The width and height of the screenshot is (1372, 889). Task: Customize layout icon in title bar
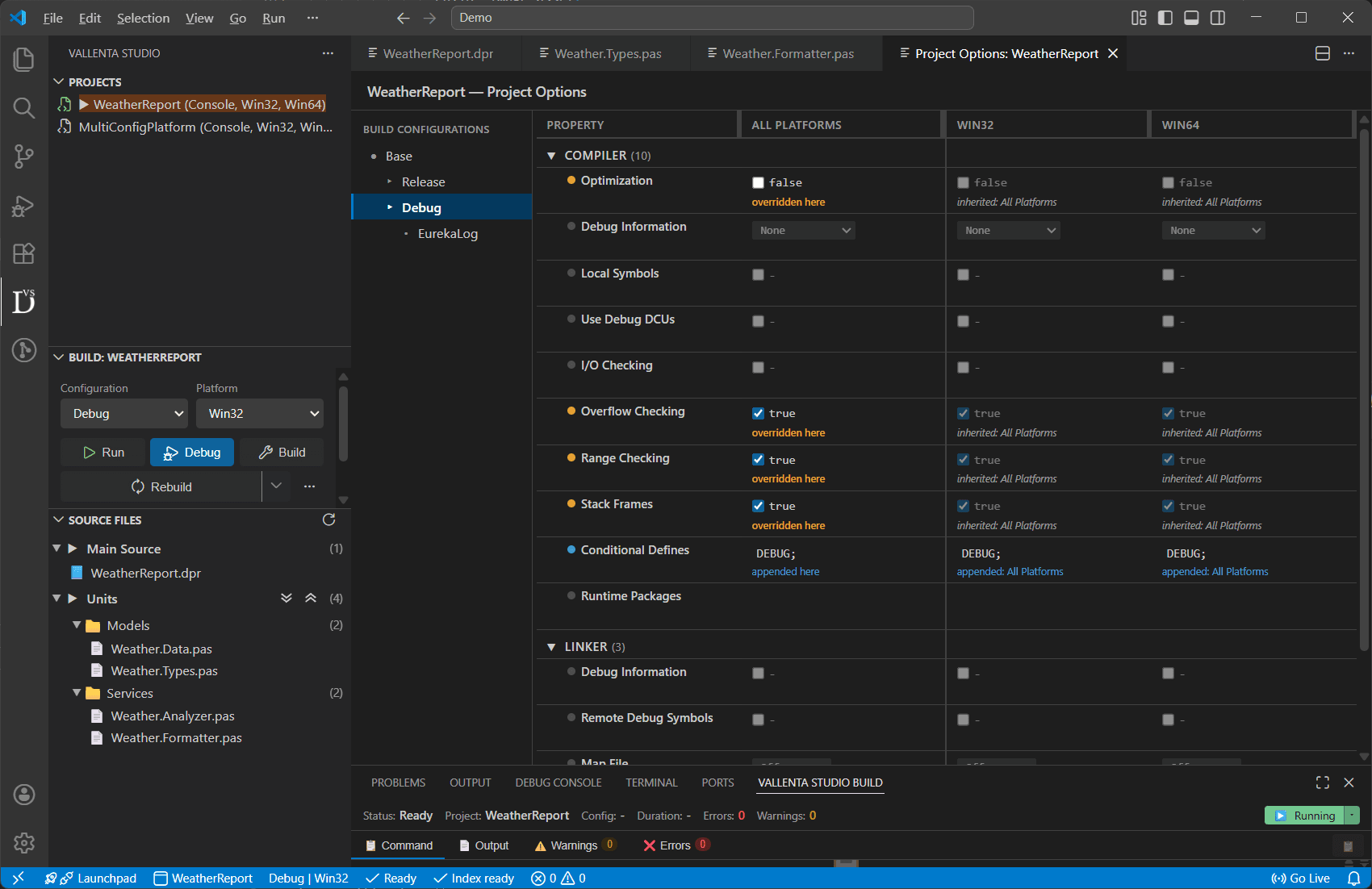click(1139, 18)
